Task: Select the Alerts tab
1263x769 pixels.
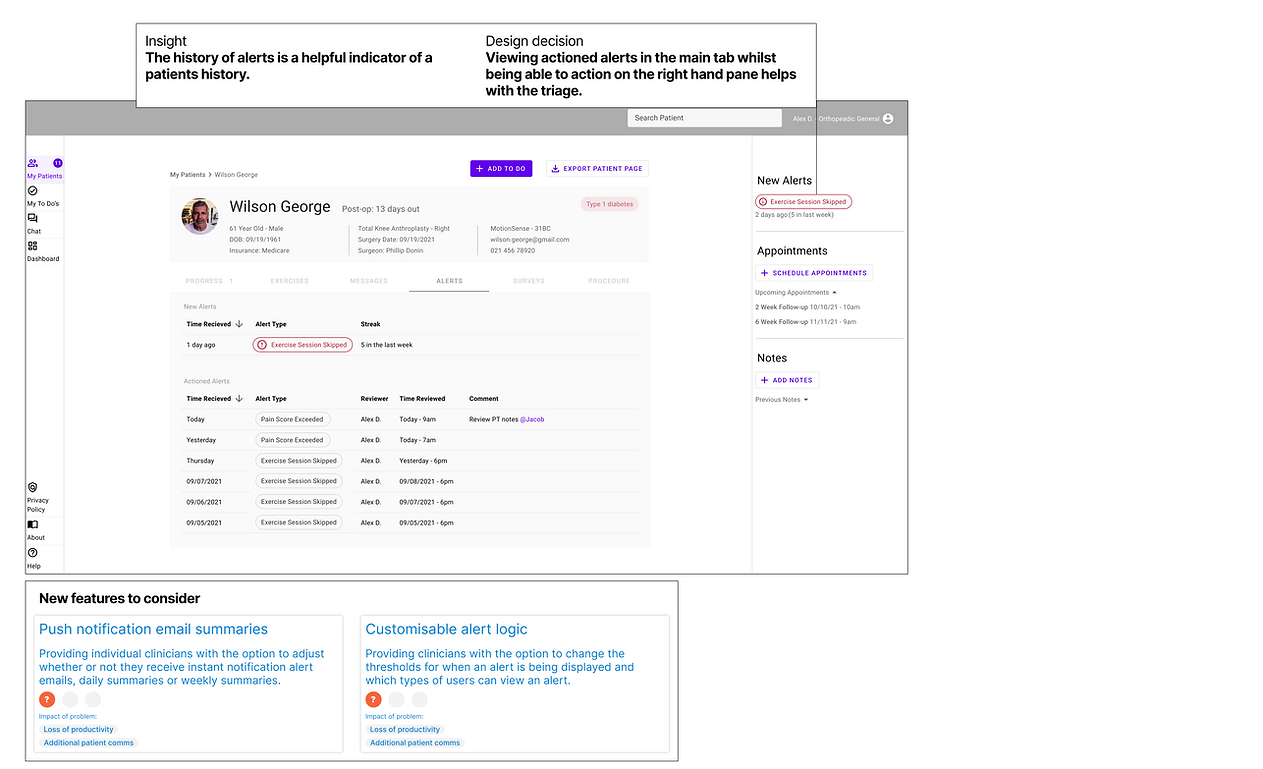Action: click(x=449, y=281)
